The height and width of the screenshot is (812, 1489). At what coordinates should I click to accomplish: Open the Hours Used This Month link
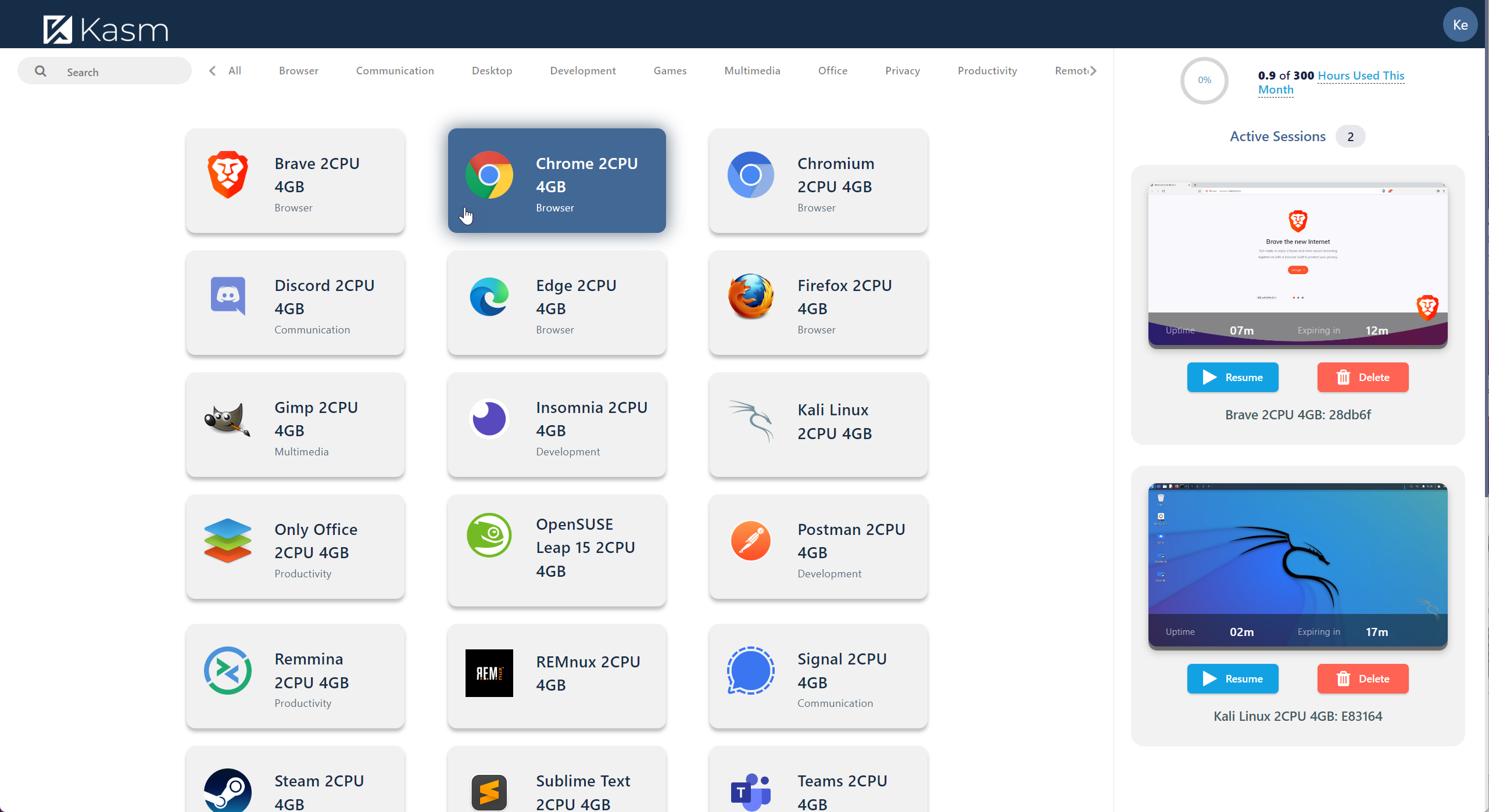tap(1361, 76)
